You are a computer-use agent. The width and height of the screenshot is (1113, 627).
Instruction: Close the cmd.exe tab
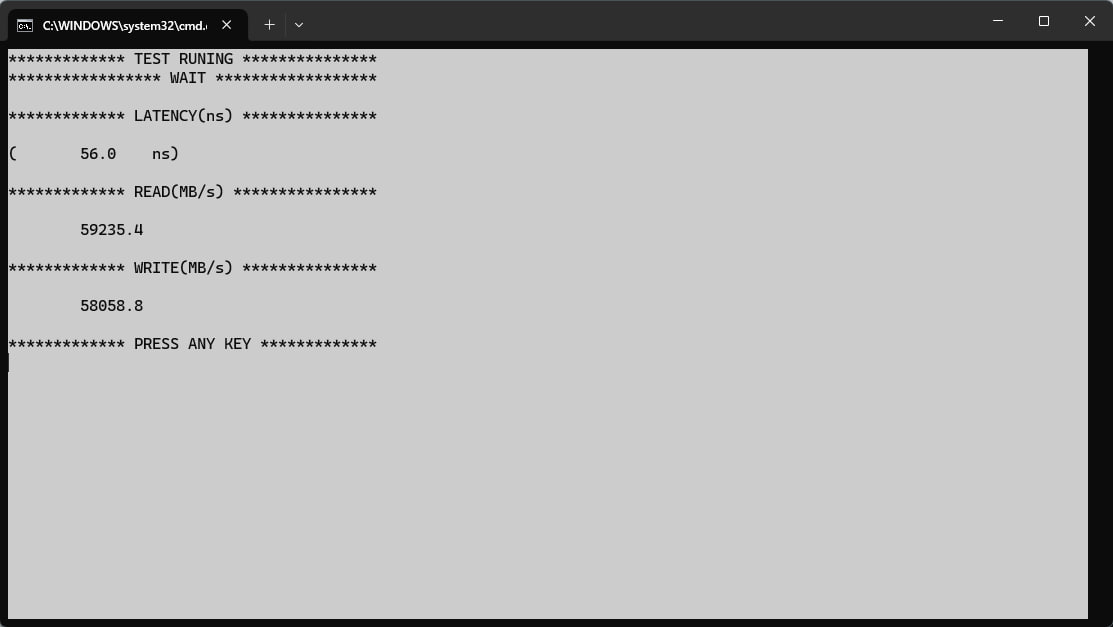click(226, 25)
